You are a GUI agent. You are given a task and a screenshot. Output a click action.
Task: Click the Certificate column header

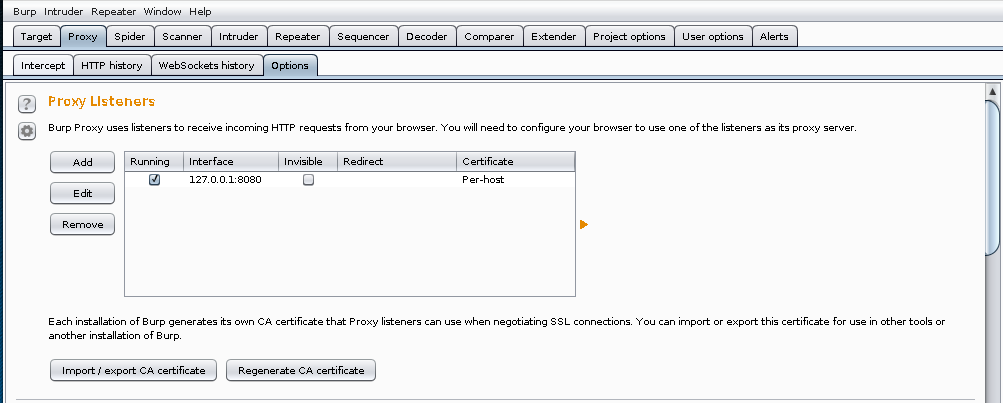tap(516, 162)
